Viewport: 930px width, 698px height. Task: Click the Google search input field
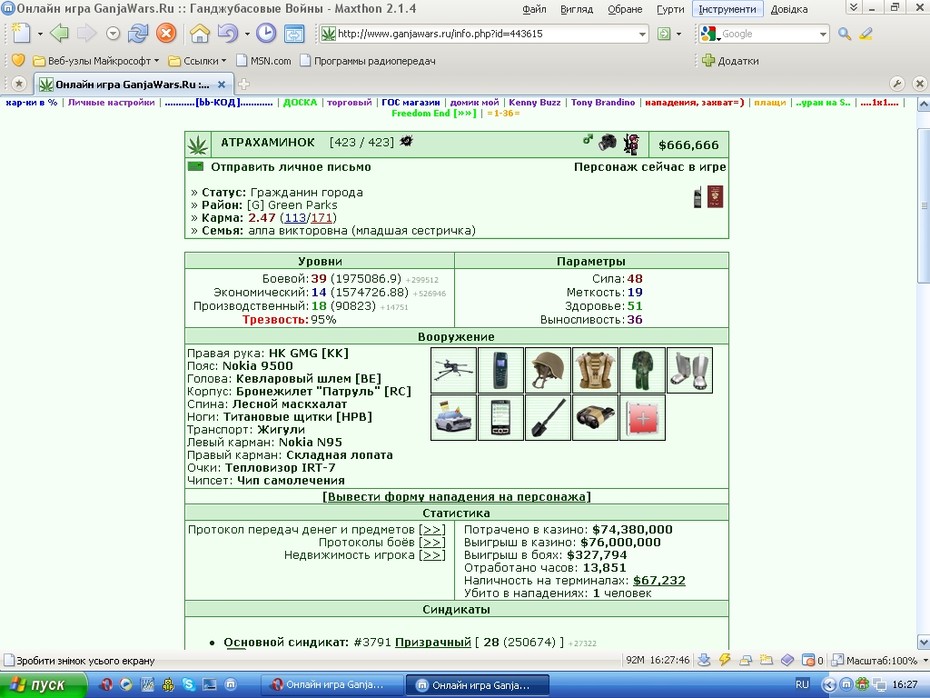pos(769,34)
